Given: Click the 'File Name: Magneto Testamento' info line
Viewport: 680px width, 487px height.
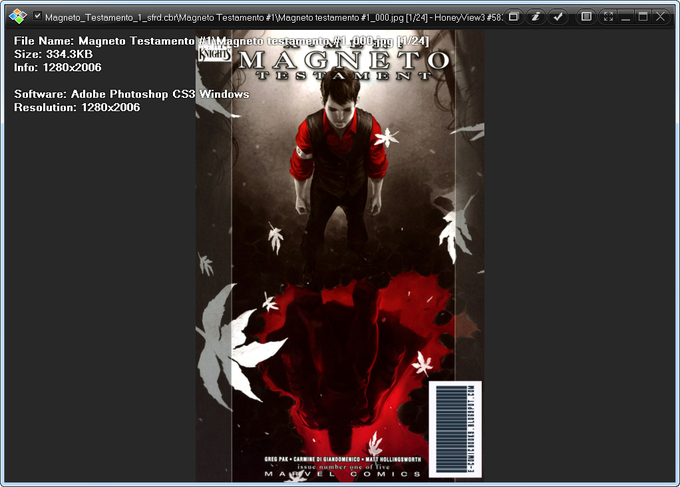Looking at the screenshot, I should click(221, 41).
